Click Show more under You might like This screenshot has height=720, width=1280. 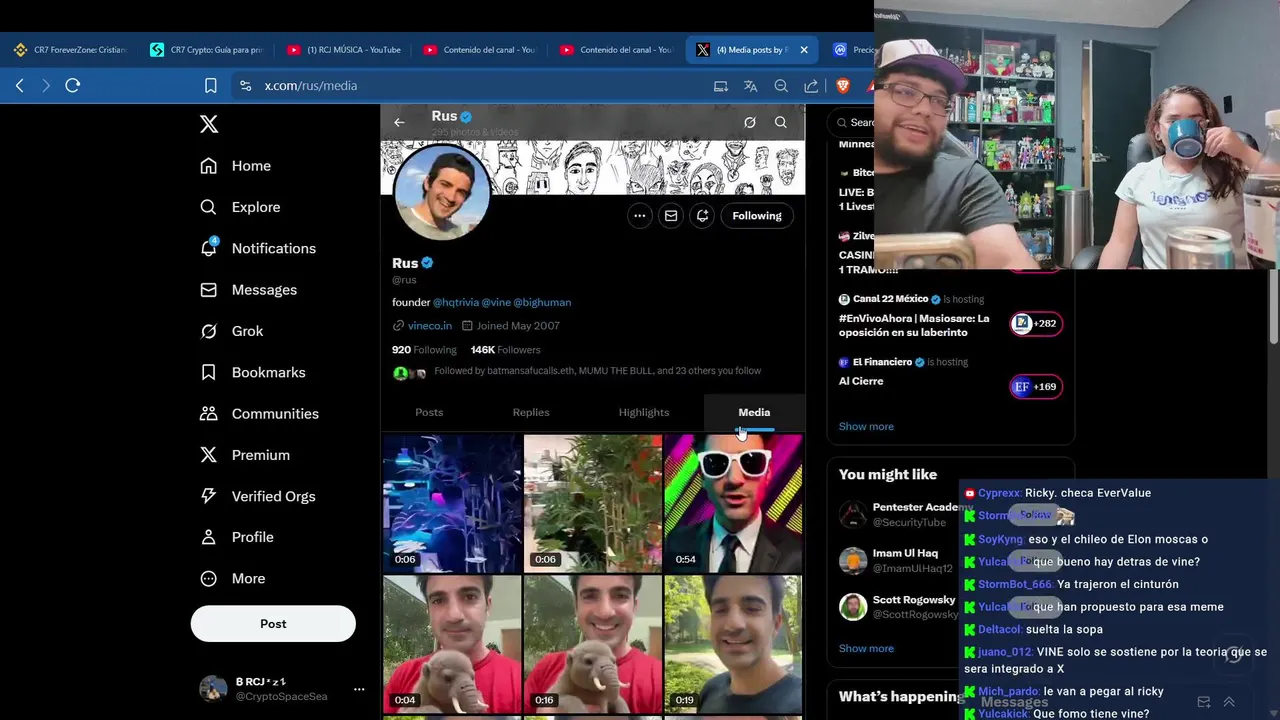coord(866,649)
